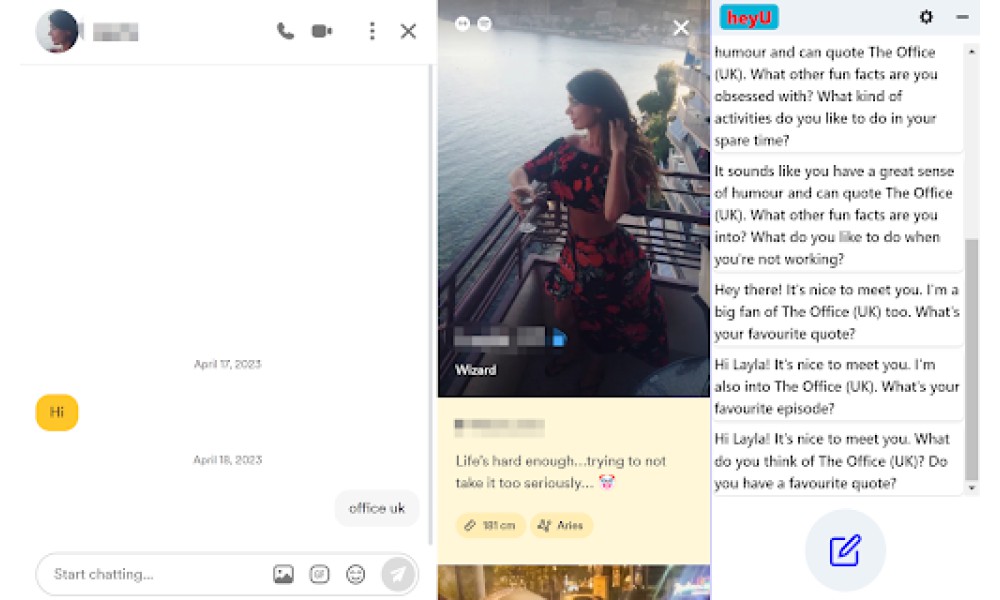Select suggestion ending "when you're not working?"
Image resolution: width=1000 pixels, height=600 pixels.
(x=837, y=215)
